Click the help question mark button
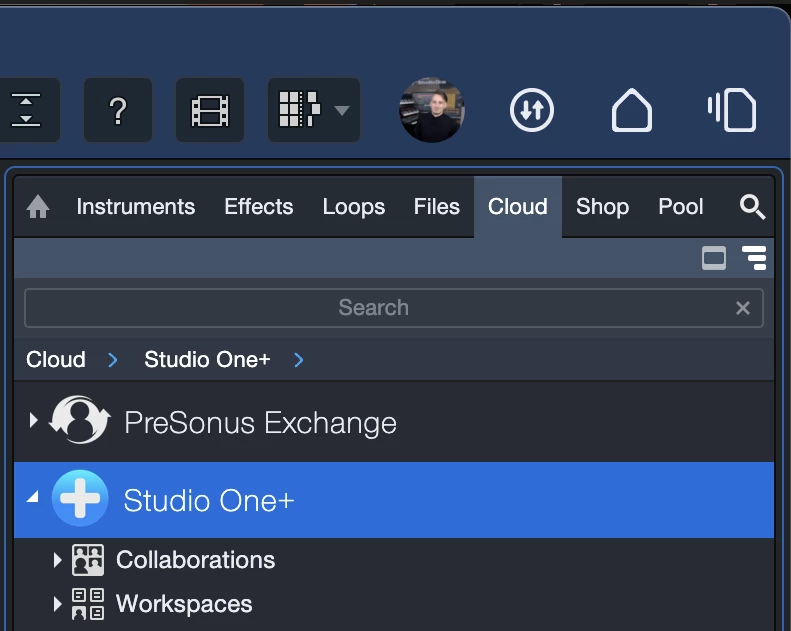791x631 pixels. [x=117, y=110]
